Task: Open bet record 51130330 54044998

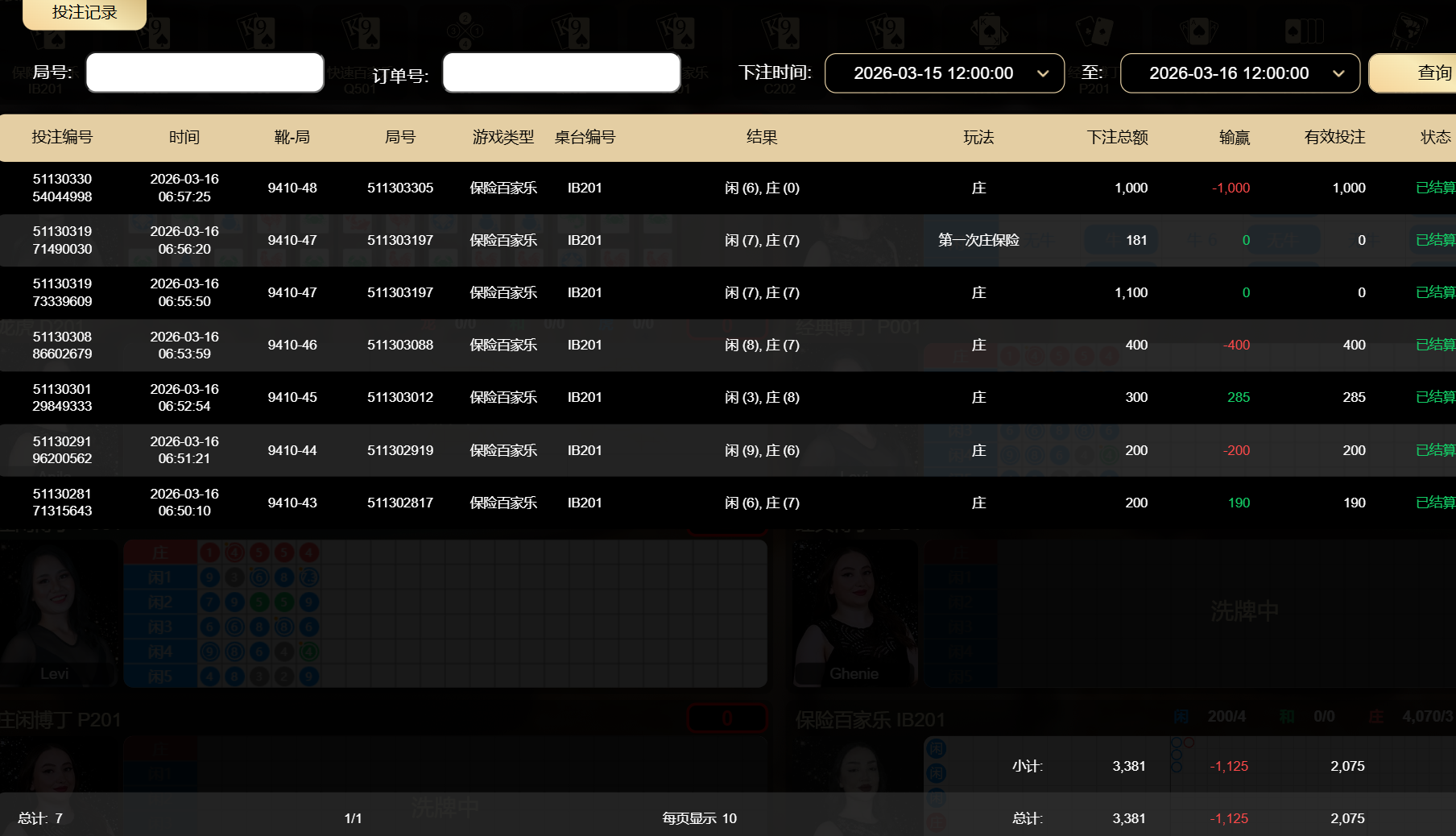Action: [62, 188]
